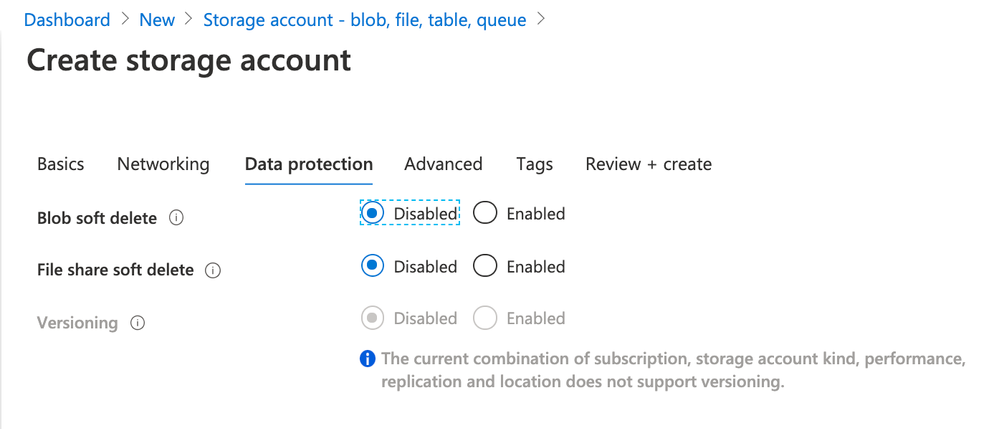Jump to Review + create tab
Viewport: 999px width, 429px height.
click(x=648, y=164)
